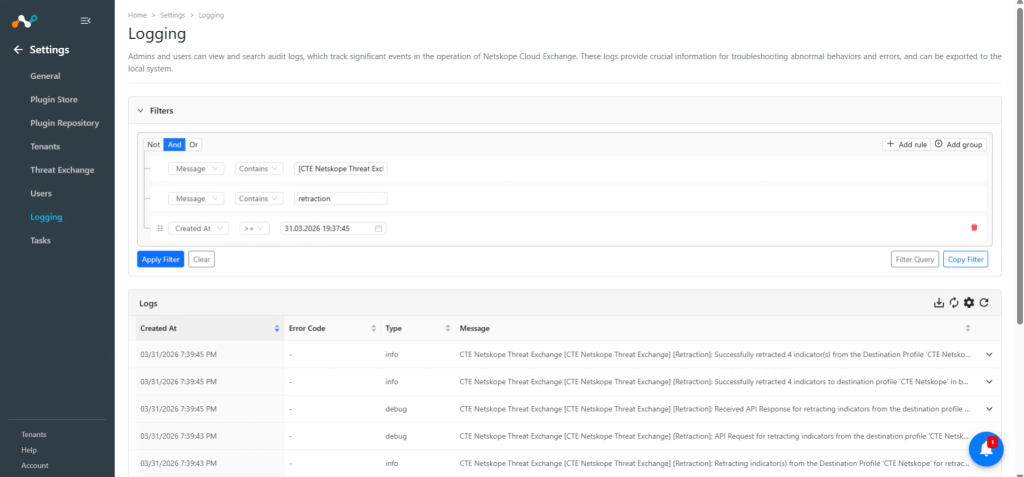Delete Created At rule trash icon

[974, 228]
